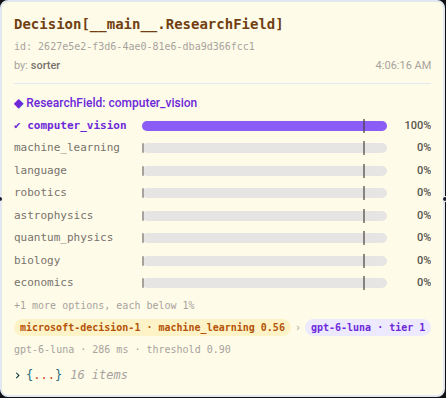Viewport: 446px width, 398px height.
Task: Click the decision id text
Action: 134,46
